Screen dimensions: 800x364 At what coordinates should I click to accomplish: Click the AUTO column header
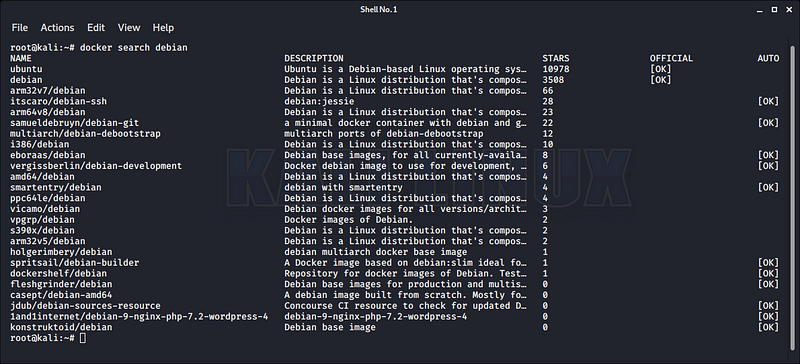(768, 58)
